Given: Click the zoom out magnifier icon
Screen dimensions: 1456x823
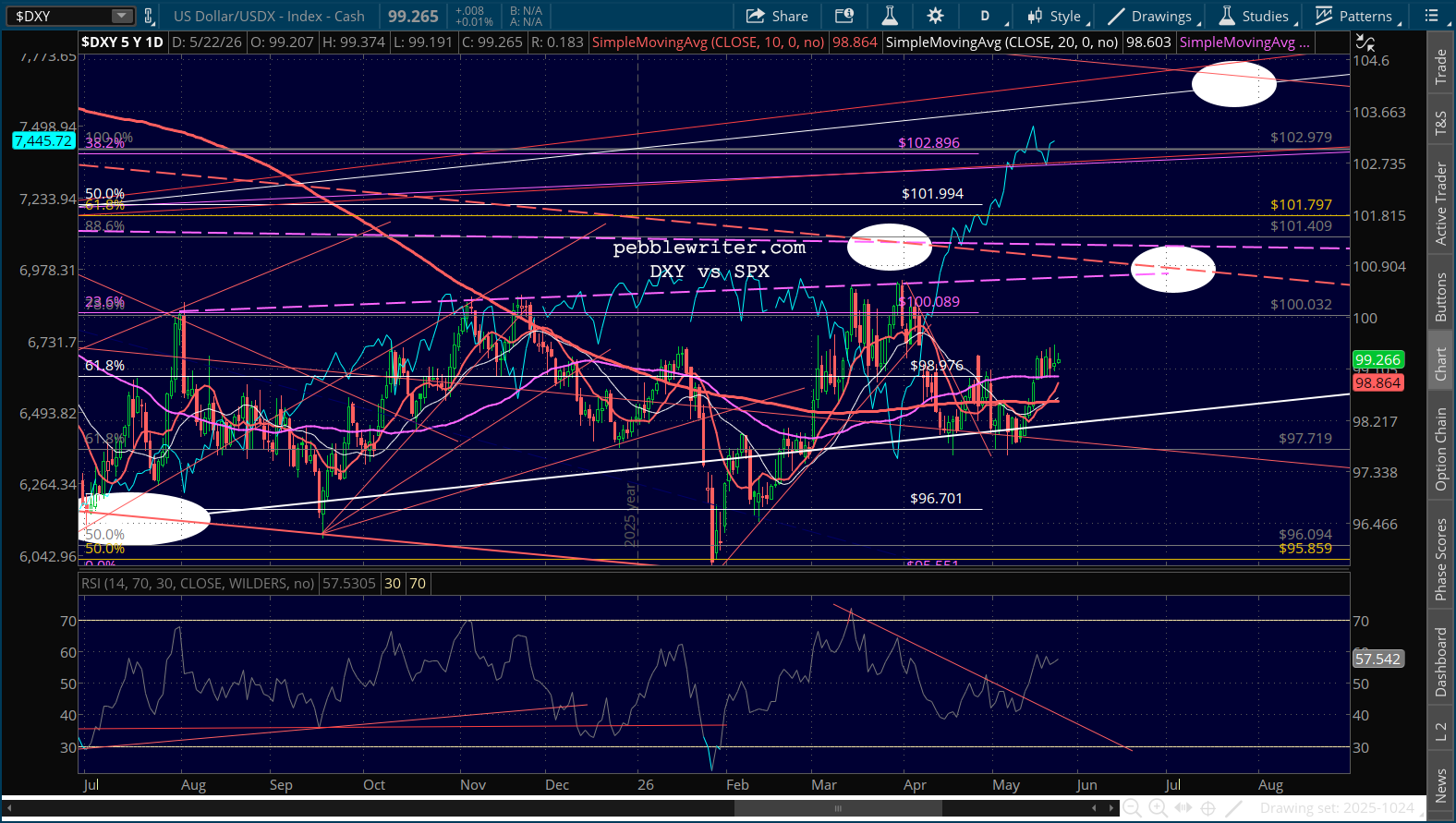Looking at the screenshot, I should click(x=1131, y=808).
